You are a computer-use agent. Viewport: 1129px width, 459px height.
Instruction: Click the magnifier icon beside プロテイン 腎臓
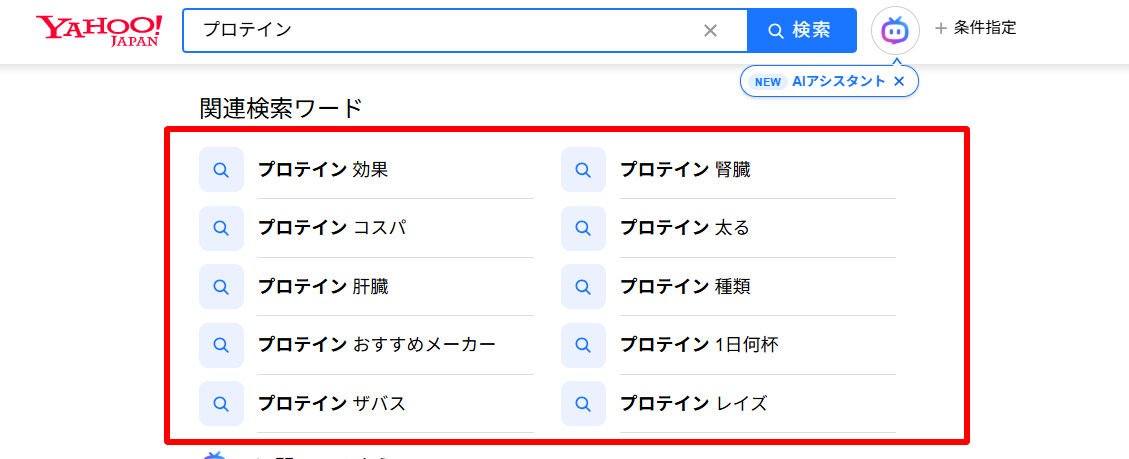[x=584, y=169]
